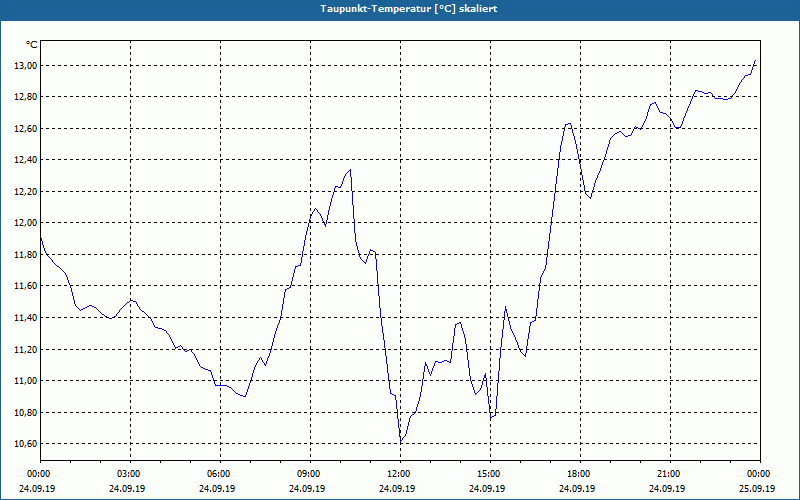
Task: Pick the 12:00 time label
Action: tap(398, 474)
